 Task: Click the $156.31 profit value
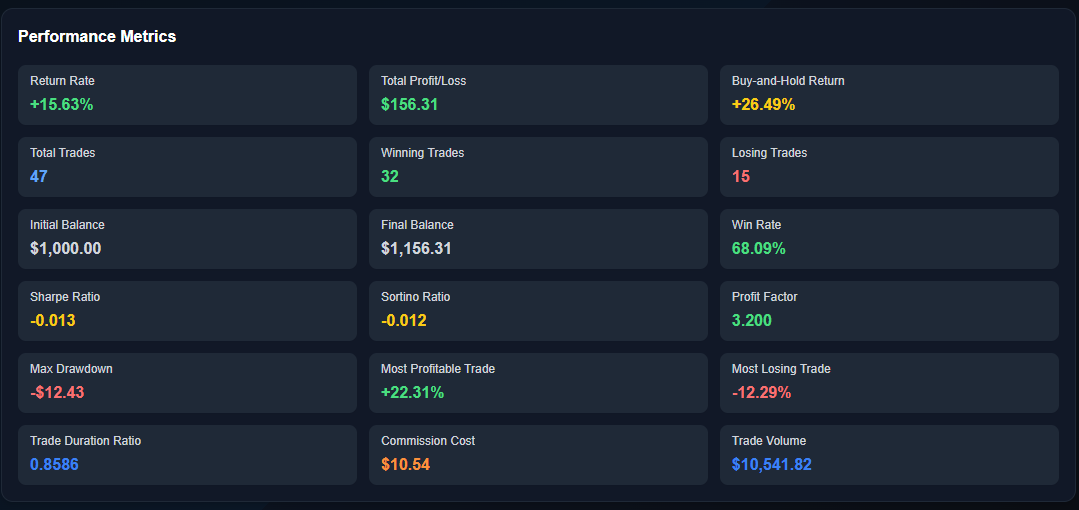point(409,105)
